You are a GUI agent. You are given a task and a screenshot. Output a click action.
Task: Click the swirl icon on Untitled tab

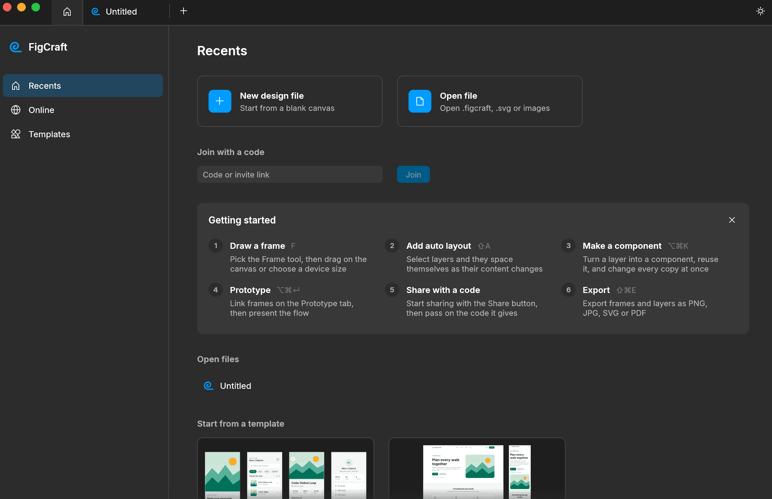[x=96, y=11]
